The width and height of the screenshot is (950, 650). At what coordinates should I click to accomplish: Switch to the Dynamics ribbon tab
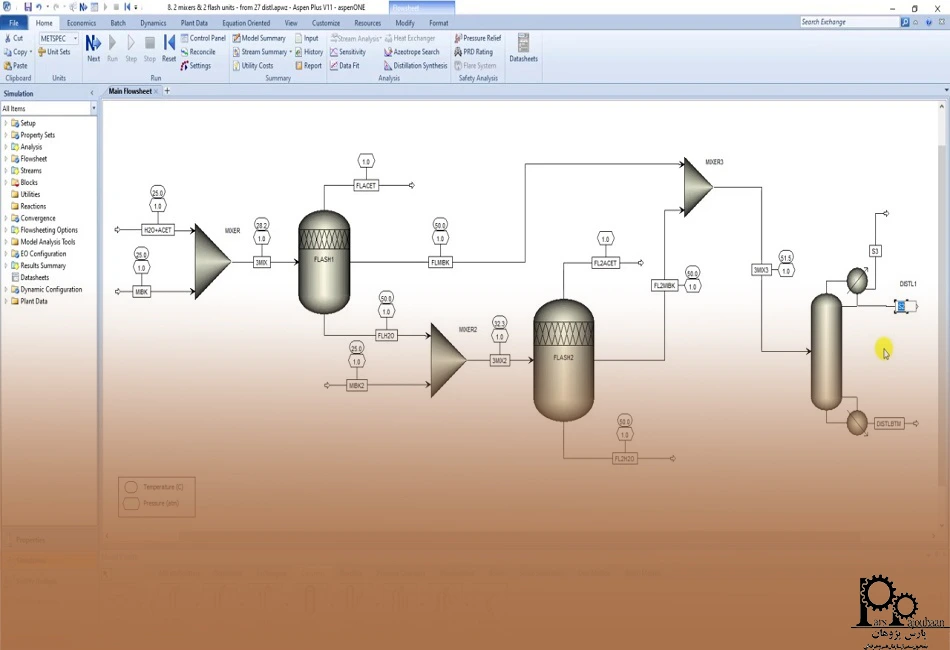pos(153,22)
